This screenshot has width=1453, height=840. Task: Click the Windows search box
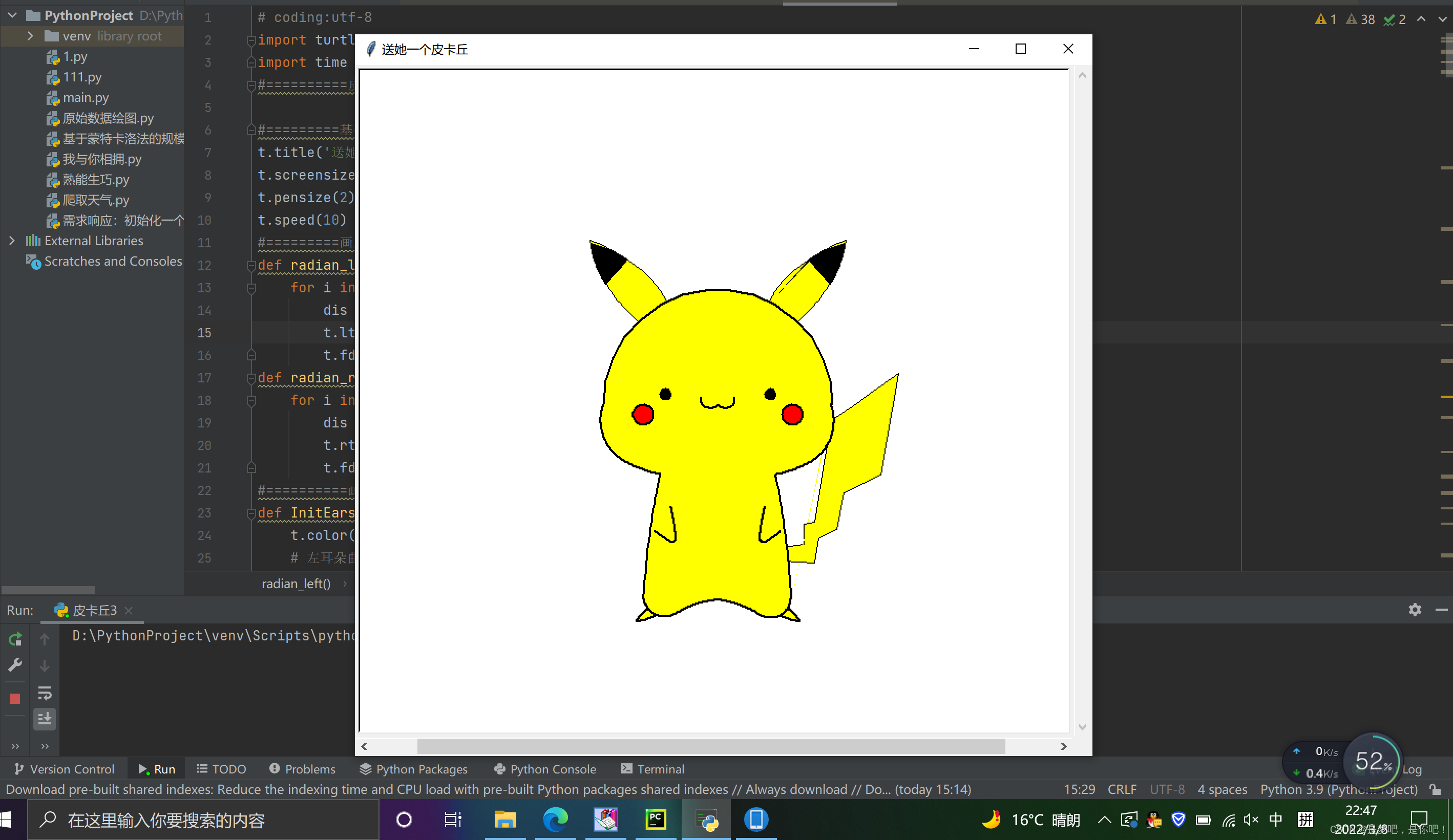(x=203, y=819)
